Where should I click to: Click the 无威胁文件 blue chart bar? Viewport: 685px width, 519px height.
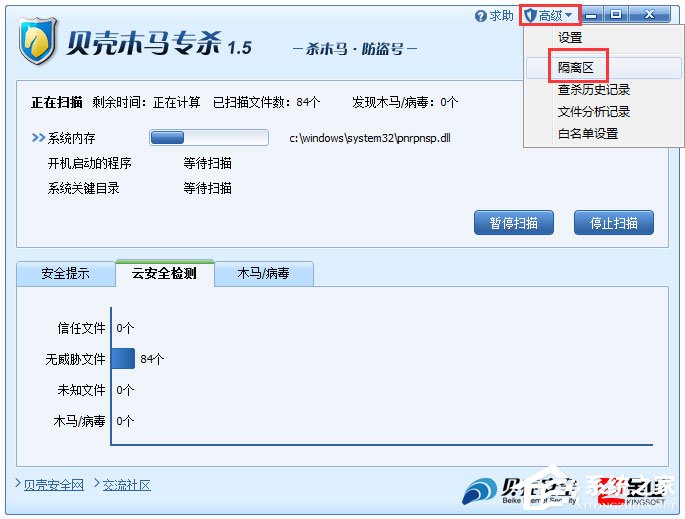(x=123, y=359)
